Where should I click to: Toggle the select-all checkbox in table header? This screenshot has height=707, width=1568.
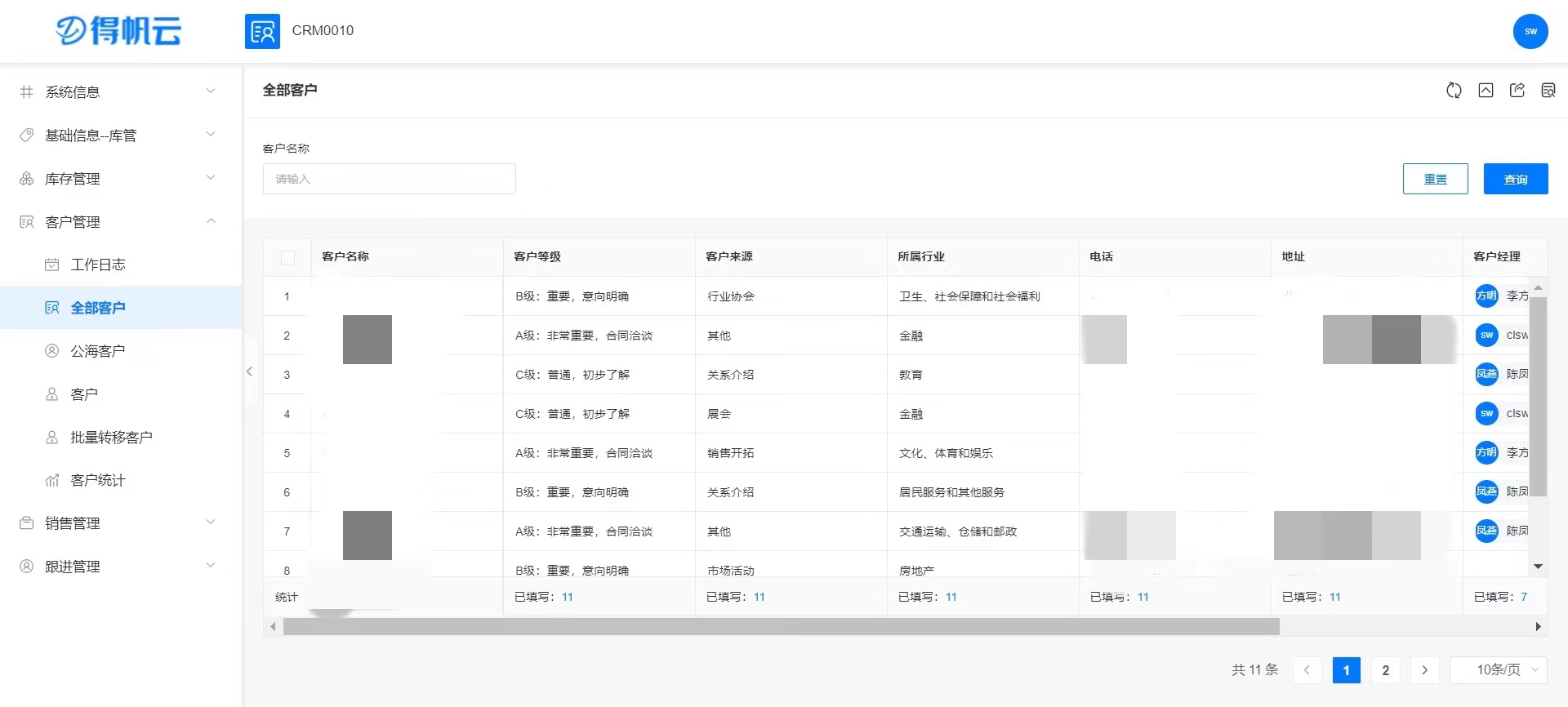[x=287, y=257]
